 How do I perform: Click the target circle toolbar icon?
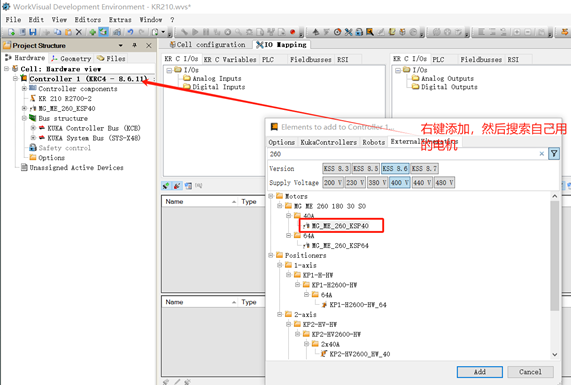coord(338,32)
